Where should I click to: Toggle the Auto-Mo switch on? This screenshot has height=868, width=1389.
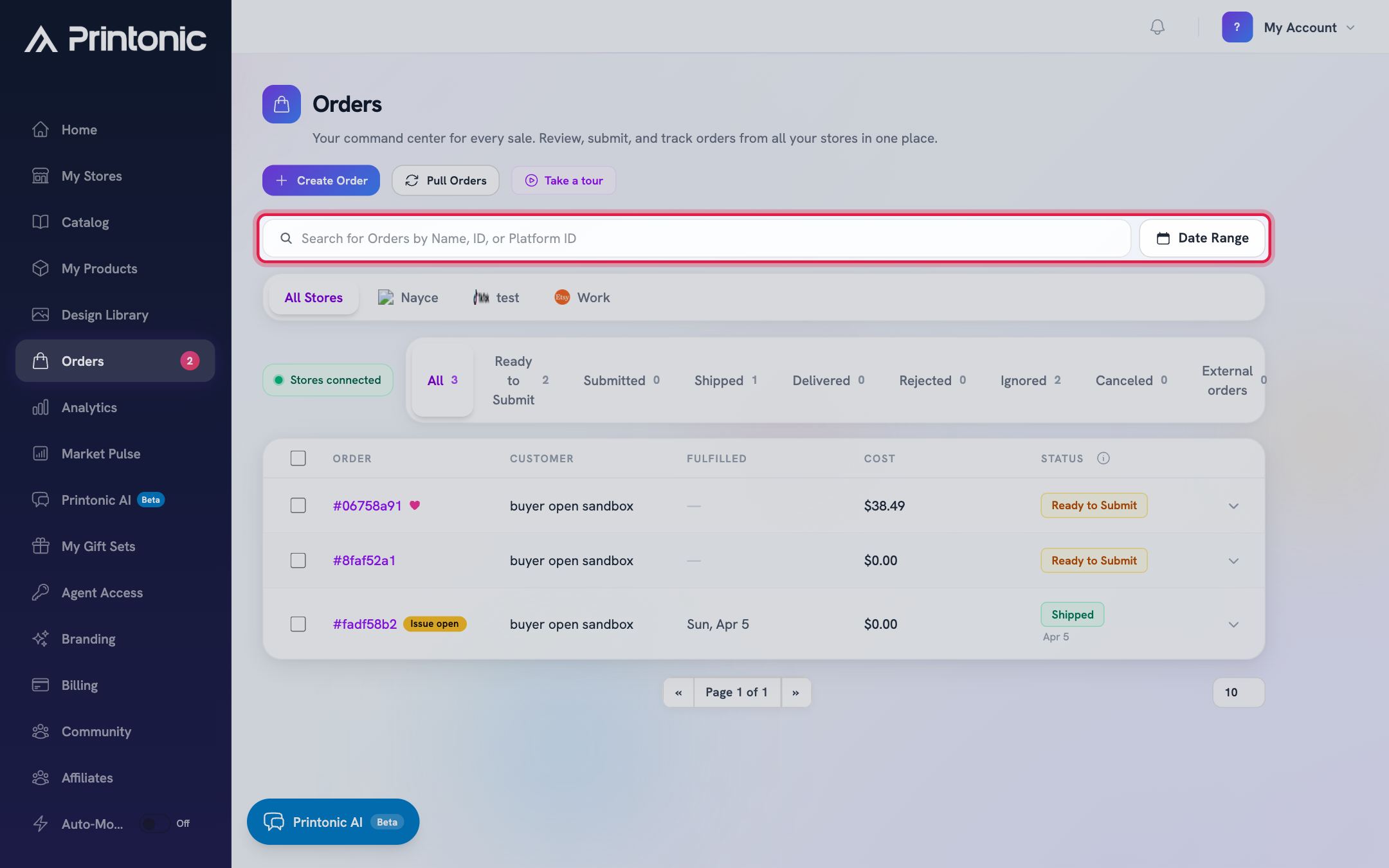point(154,824)
